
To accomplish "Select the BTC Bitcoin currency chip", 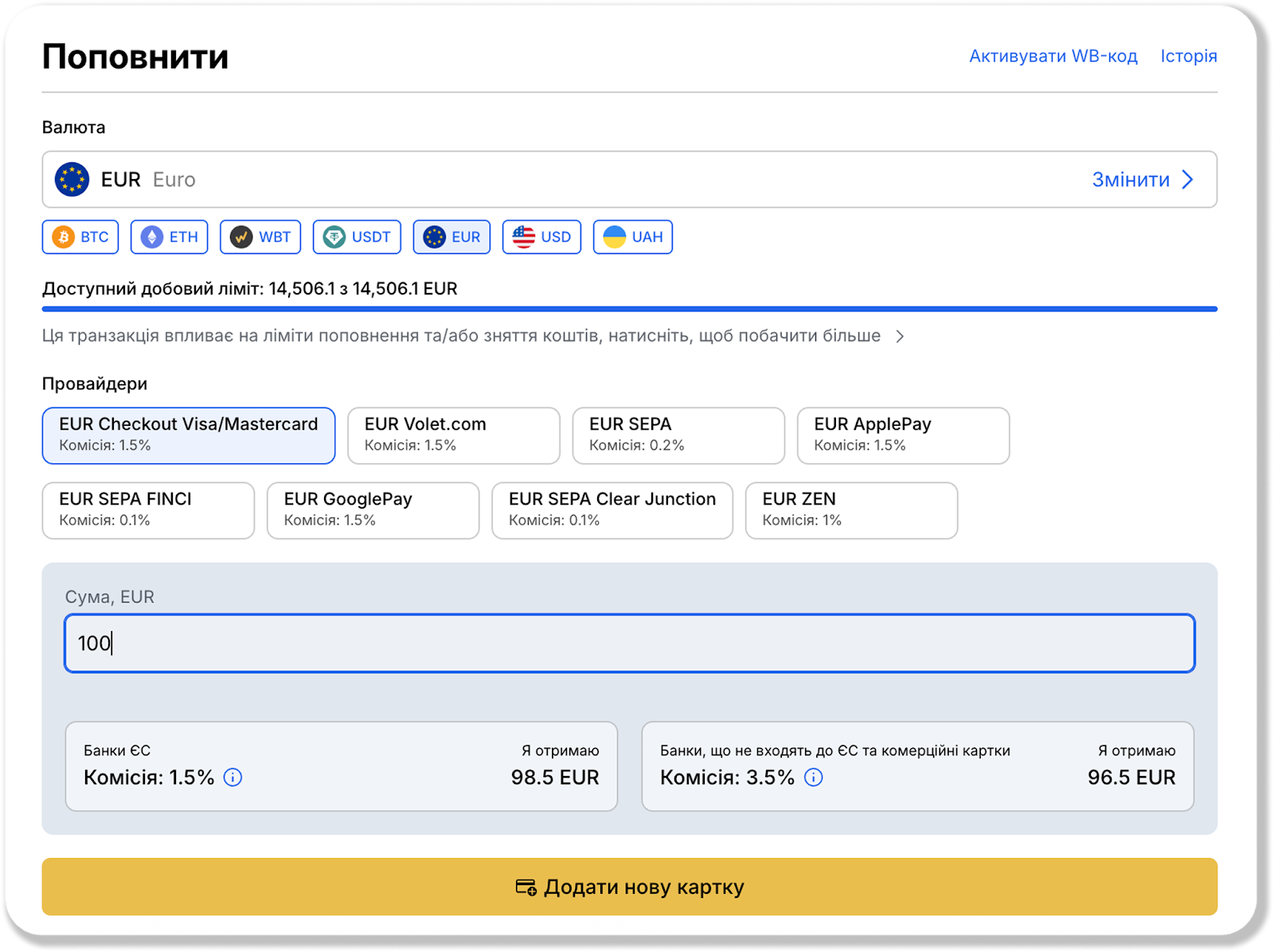I will click(x=80, y=237).
